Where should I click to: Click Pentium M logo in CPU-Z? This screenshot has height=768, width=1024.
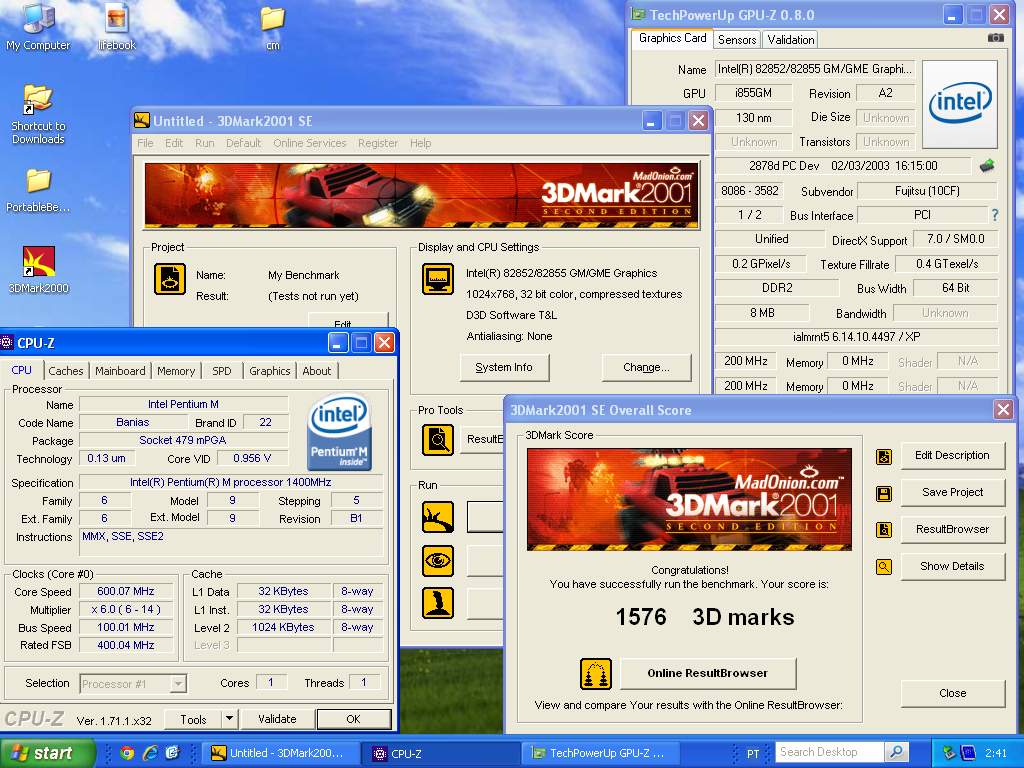[339, 431]
